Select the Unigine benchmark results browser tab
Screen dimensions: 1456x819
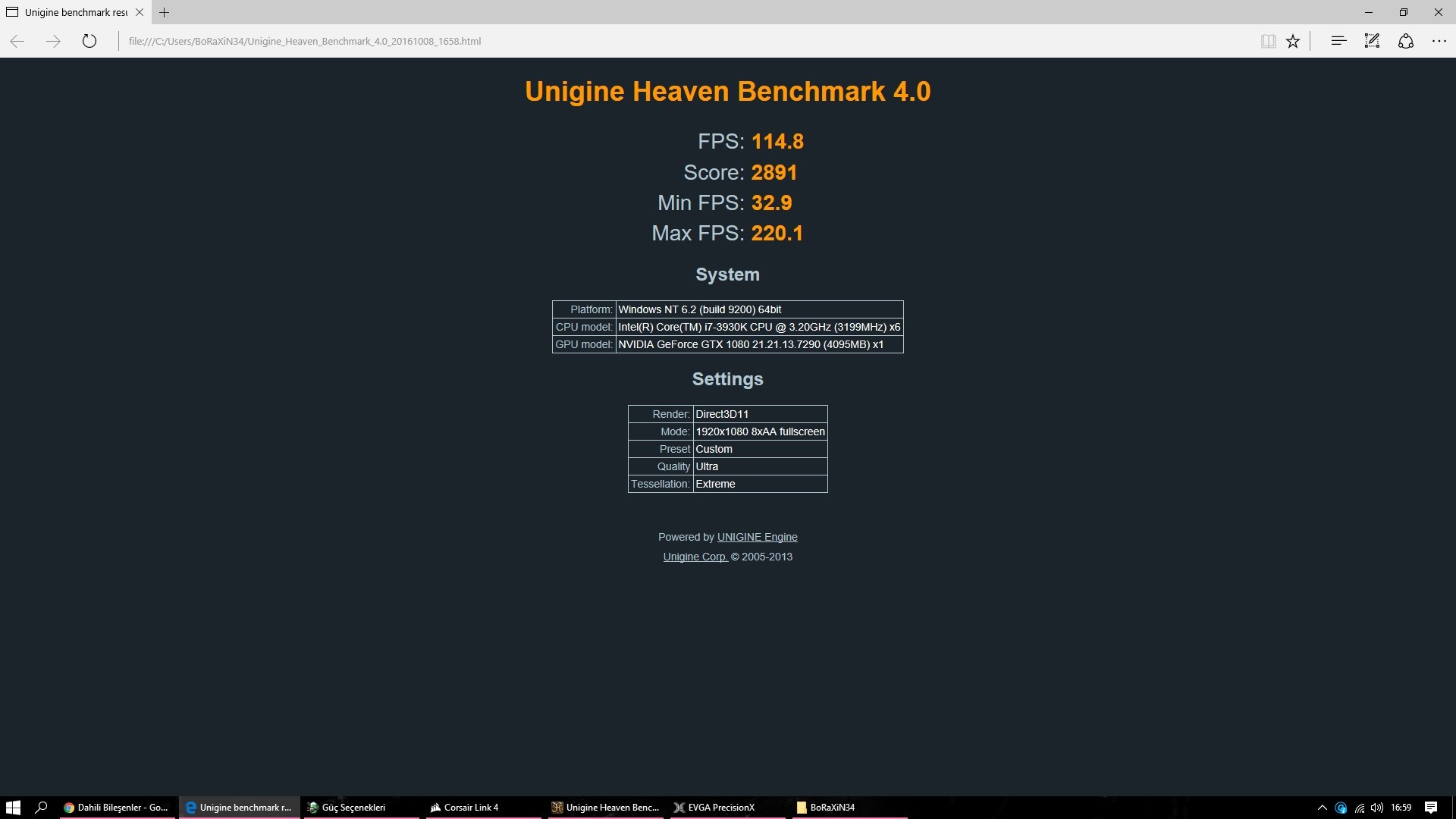click(75, 12)
